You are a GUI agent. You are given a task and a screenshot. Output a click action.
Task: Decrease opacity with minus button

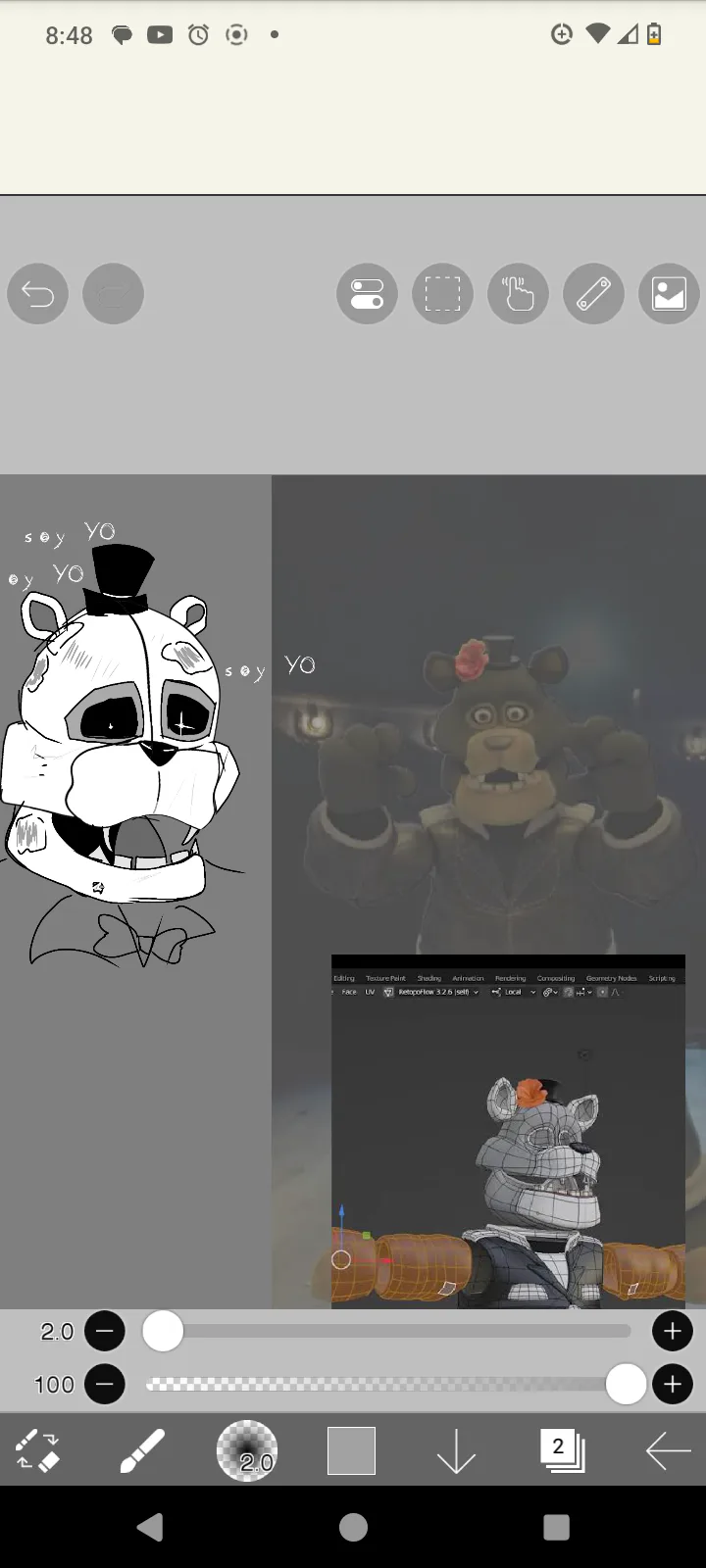(x=105, y=1384)
